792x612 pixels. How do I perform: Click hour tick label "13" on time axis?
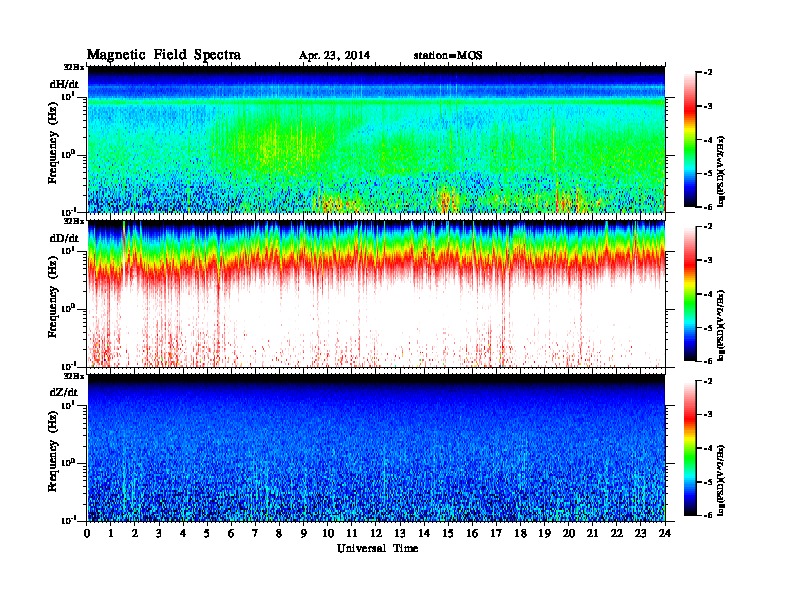(400, 534)
